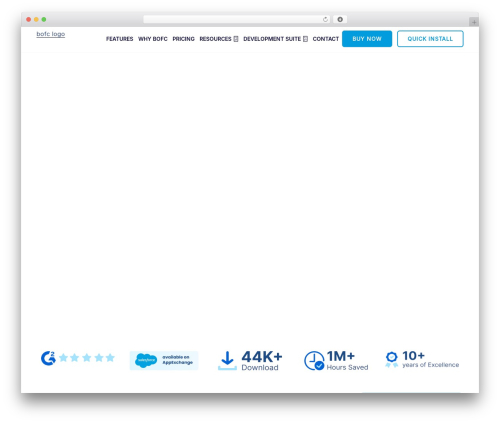Click the red close window button
500x423 pixels.
(x=29, y=19)
